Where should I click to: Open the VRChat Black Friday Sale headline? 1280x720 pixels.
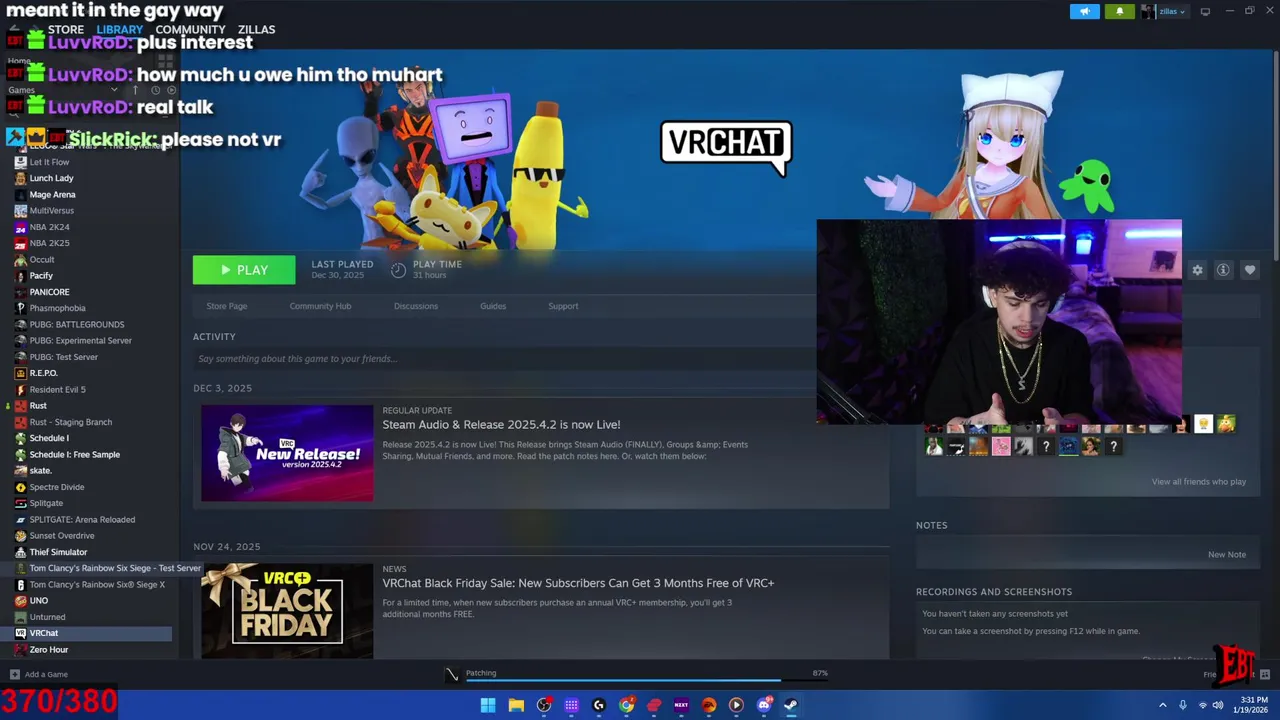click(x=578, y=583)
